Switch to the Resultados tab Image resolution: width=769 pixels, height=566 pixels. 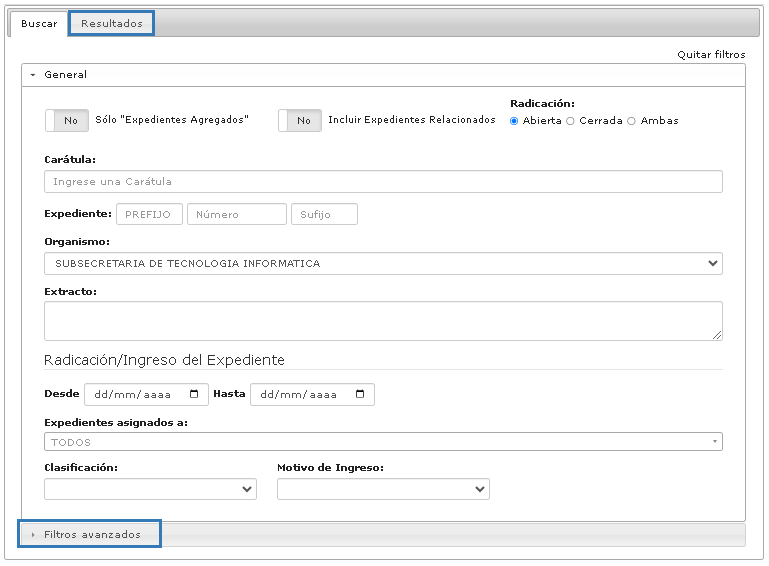click(111, 23)
